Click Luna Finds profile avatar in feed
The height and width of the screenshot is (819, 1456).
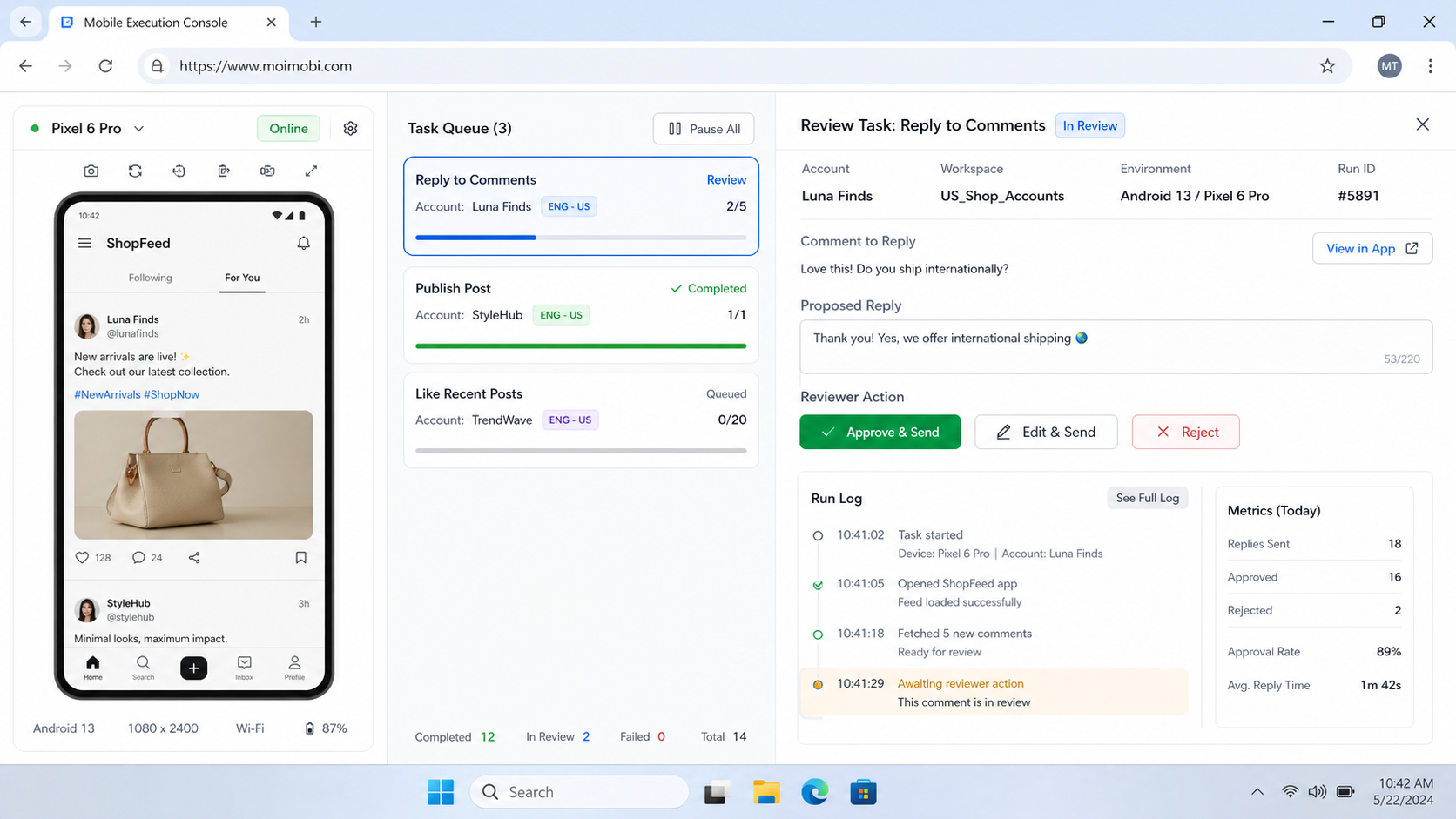coord(86,326)
